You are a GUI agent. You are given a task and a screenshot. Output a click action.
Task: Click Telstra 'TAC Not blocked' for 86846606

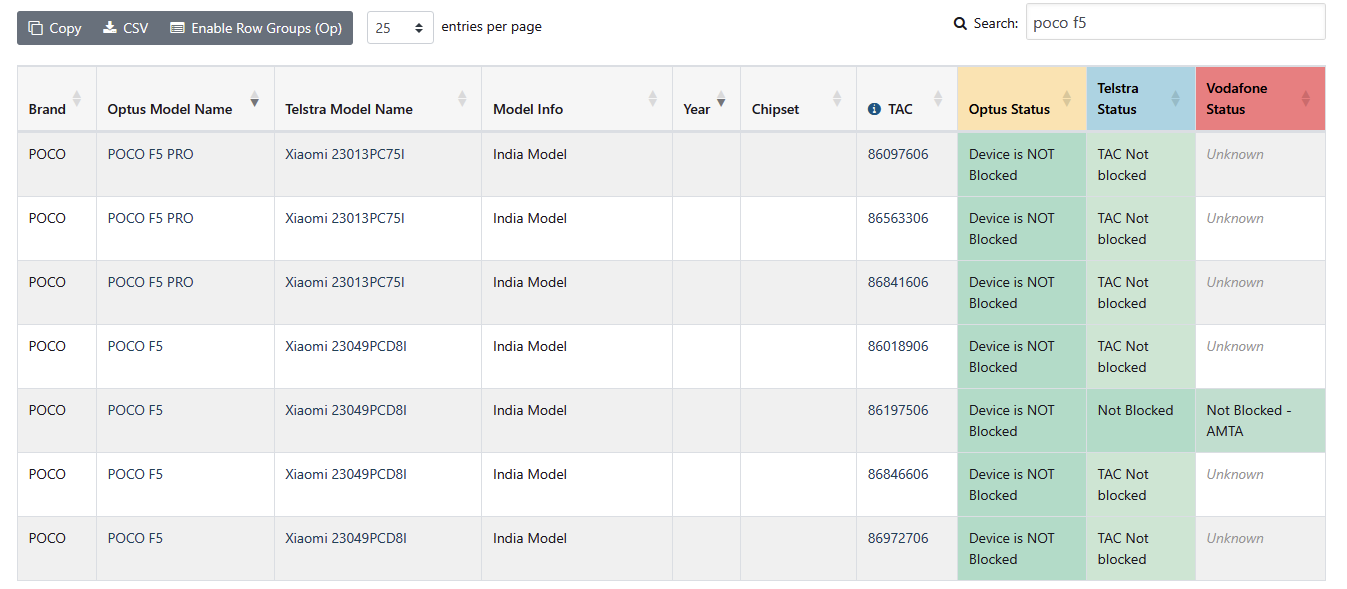click(1141, 484)
